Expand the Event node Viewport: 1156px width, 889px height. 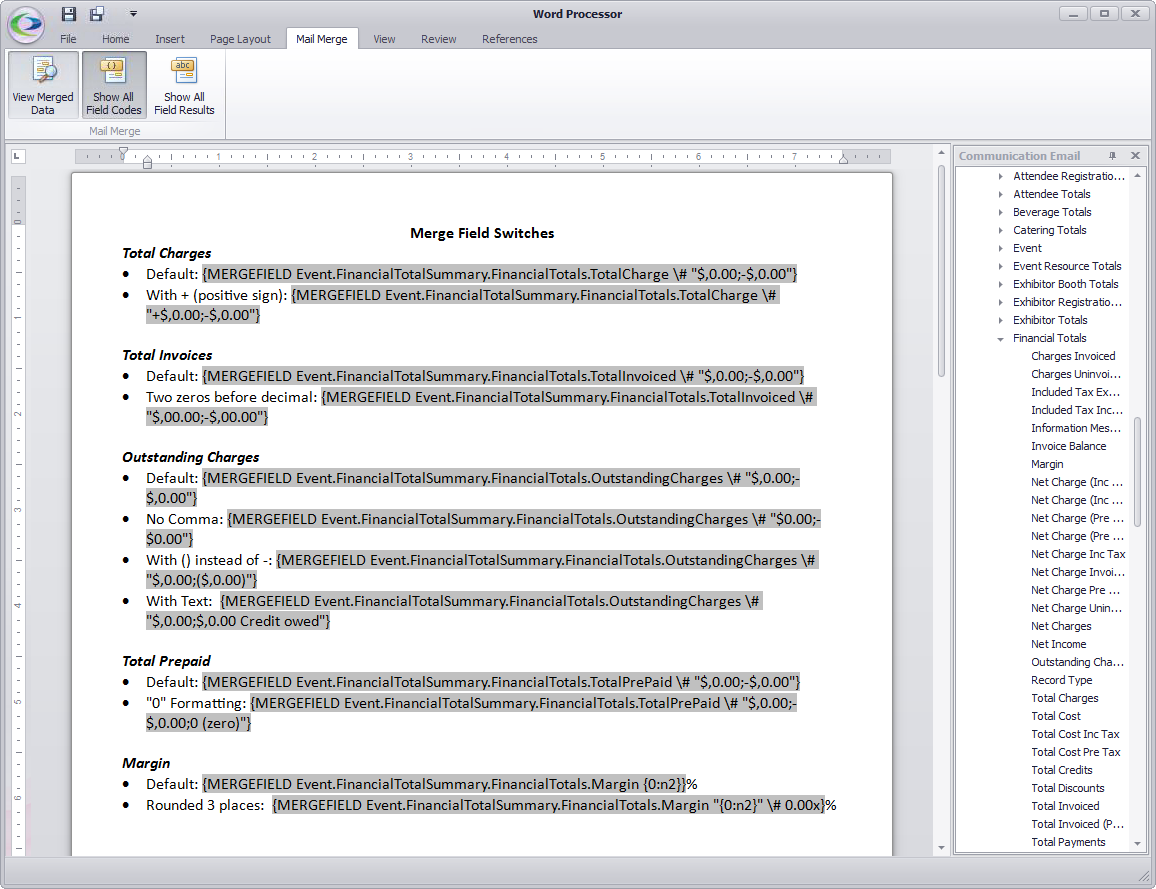click(x=1000, y=248)
